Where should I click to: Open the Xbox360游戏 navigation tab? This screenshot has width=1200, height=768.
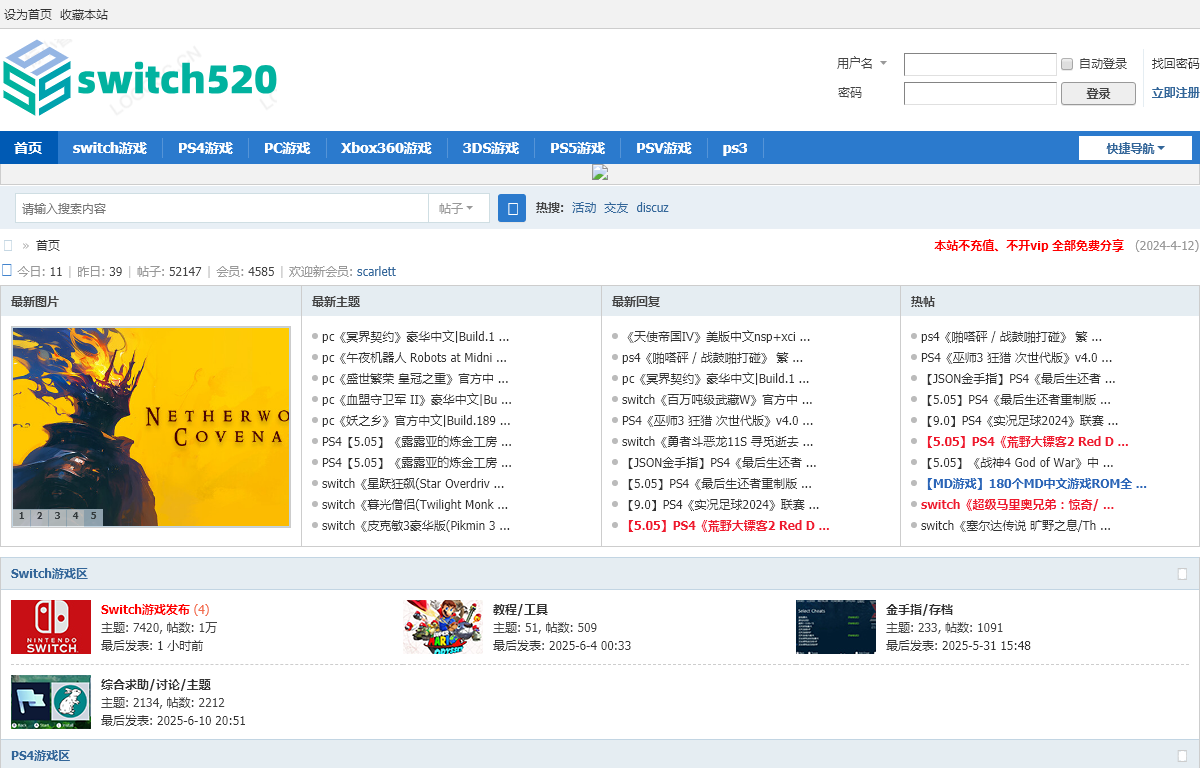pyautogui.click(x=386, y=148)
